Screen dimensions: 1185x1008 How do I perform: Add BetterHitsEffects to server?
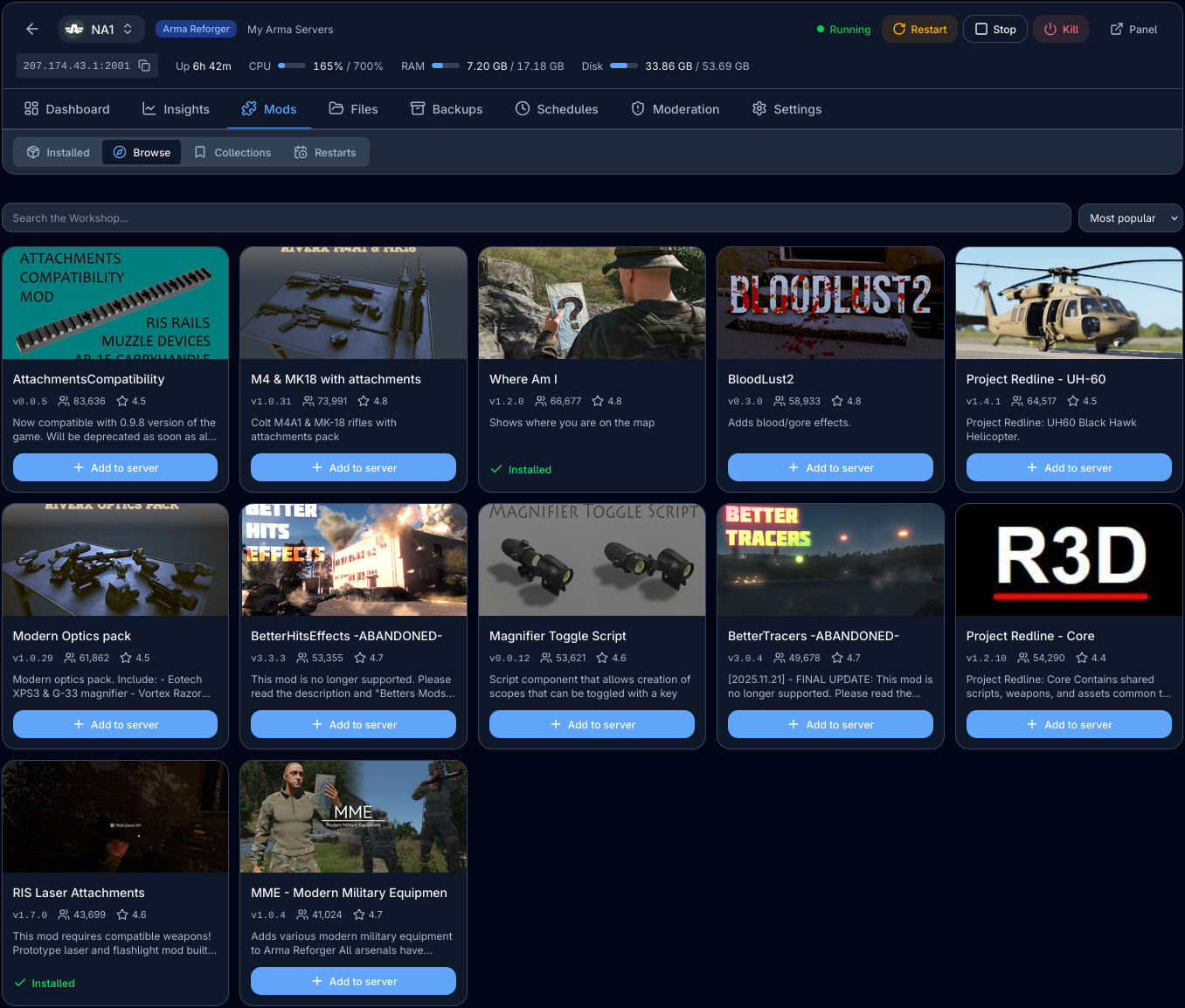click(353, 724)
